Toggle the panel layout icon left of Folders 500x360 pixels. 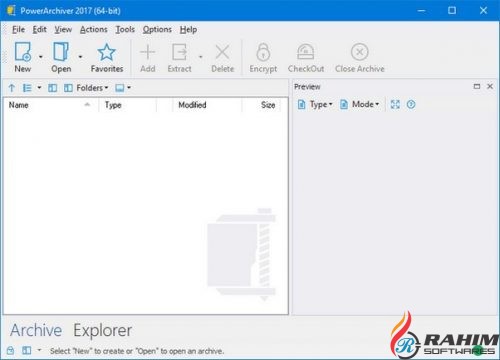click(52, 88)
